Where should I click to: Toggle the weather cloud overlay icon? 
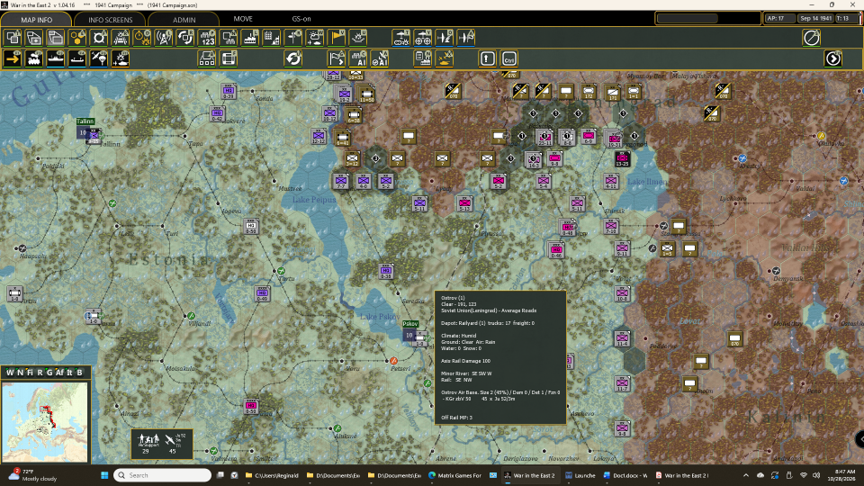tap(315, 37)
